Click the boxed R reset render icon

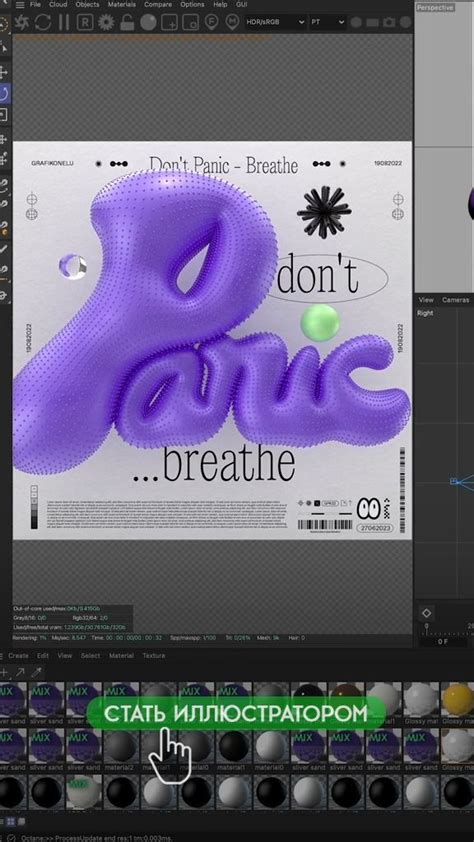(84, 23)
